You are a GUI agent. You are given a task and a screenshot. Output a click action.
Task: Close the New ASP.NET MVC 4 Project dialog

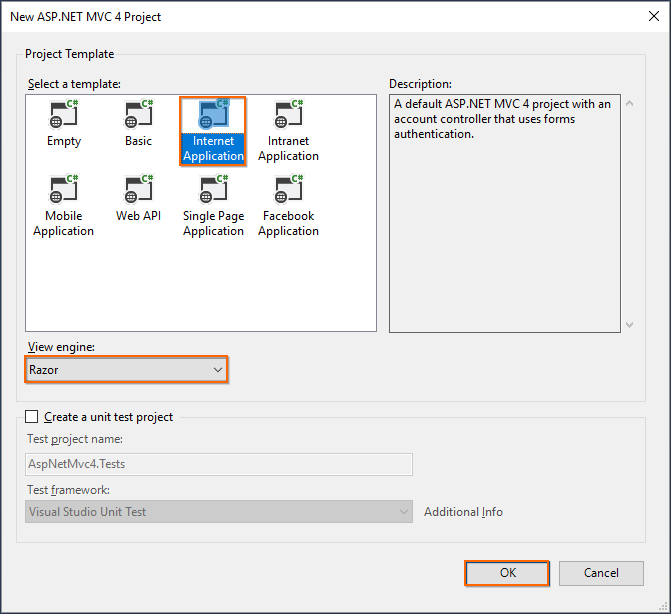[x=653, y=16]
